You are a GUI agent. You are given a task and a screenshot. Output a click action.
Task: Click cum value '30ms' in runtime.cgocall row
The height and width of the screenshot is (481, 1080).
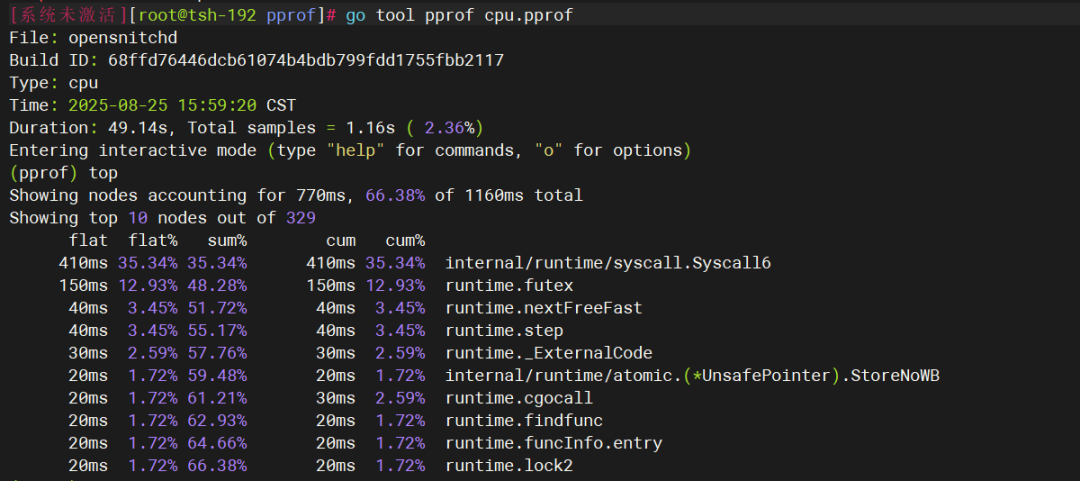(336, 398)
